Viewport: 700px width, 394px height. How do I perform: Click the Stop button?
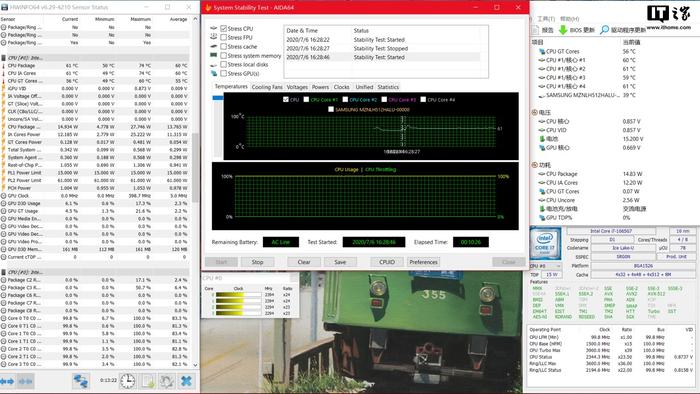[258, 262]
